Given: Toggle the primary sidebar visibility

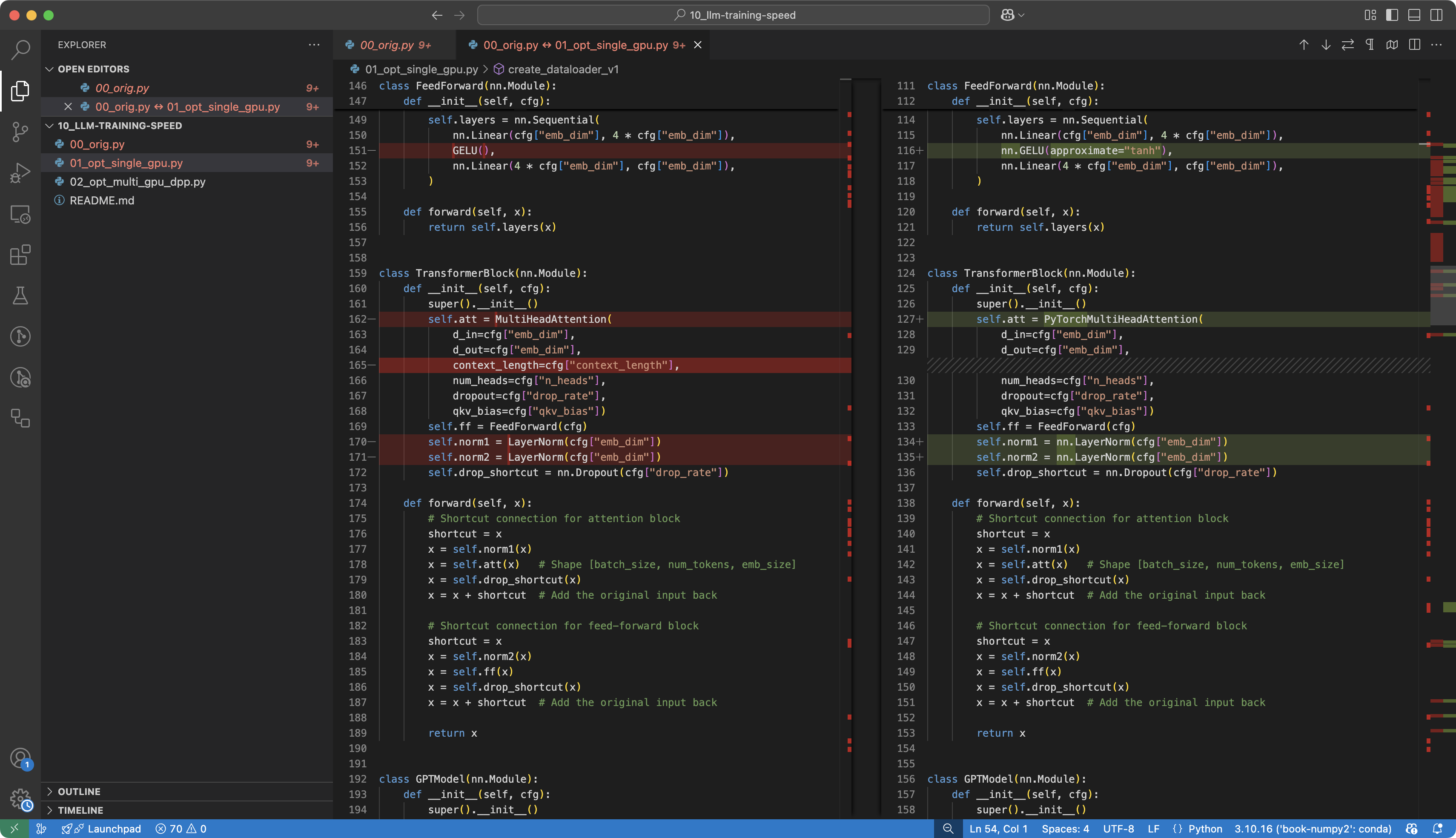Looking at the screenshot, I should tap(1393, 15).
